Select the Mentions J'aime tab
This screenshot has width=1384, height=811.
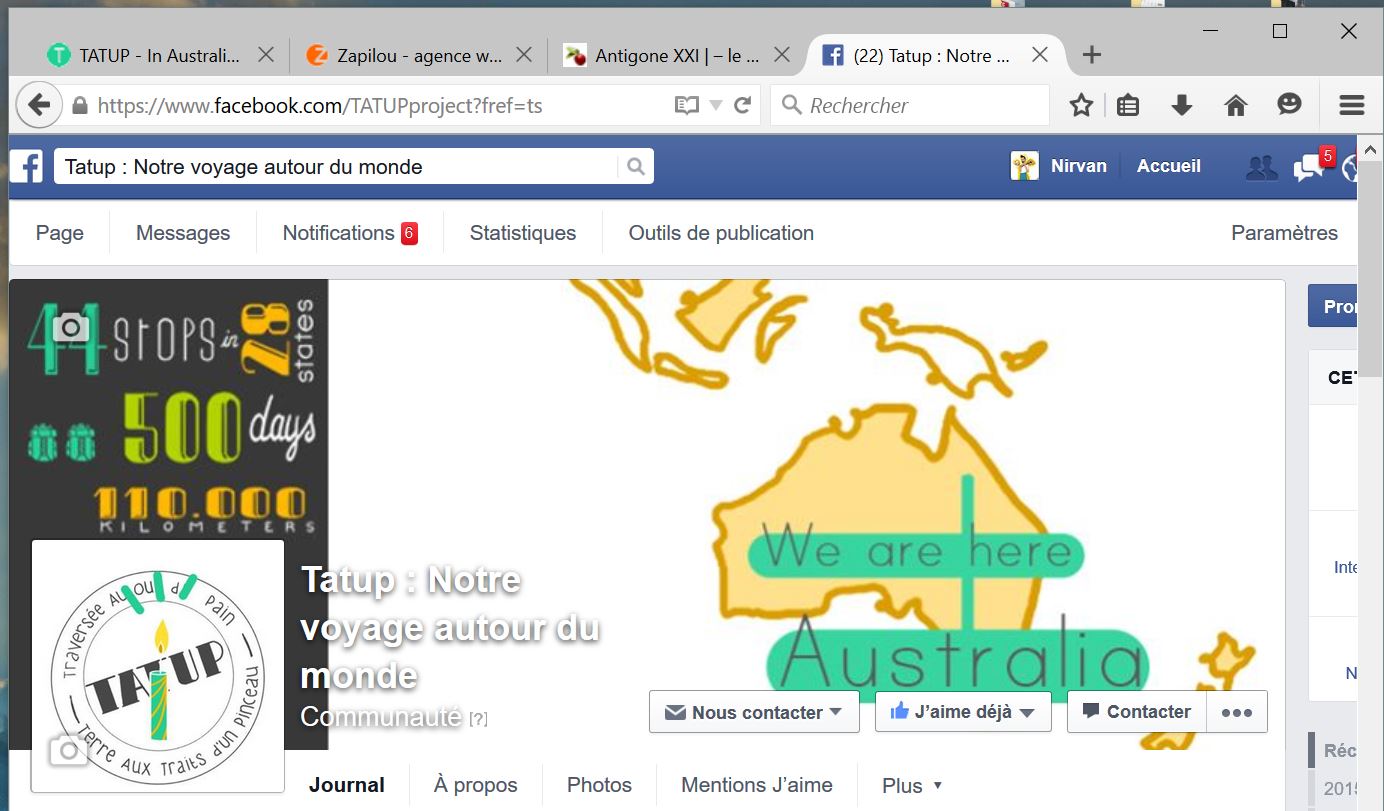pos(757,785)
